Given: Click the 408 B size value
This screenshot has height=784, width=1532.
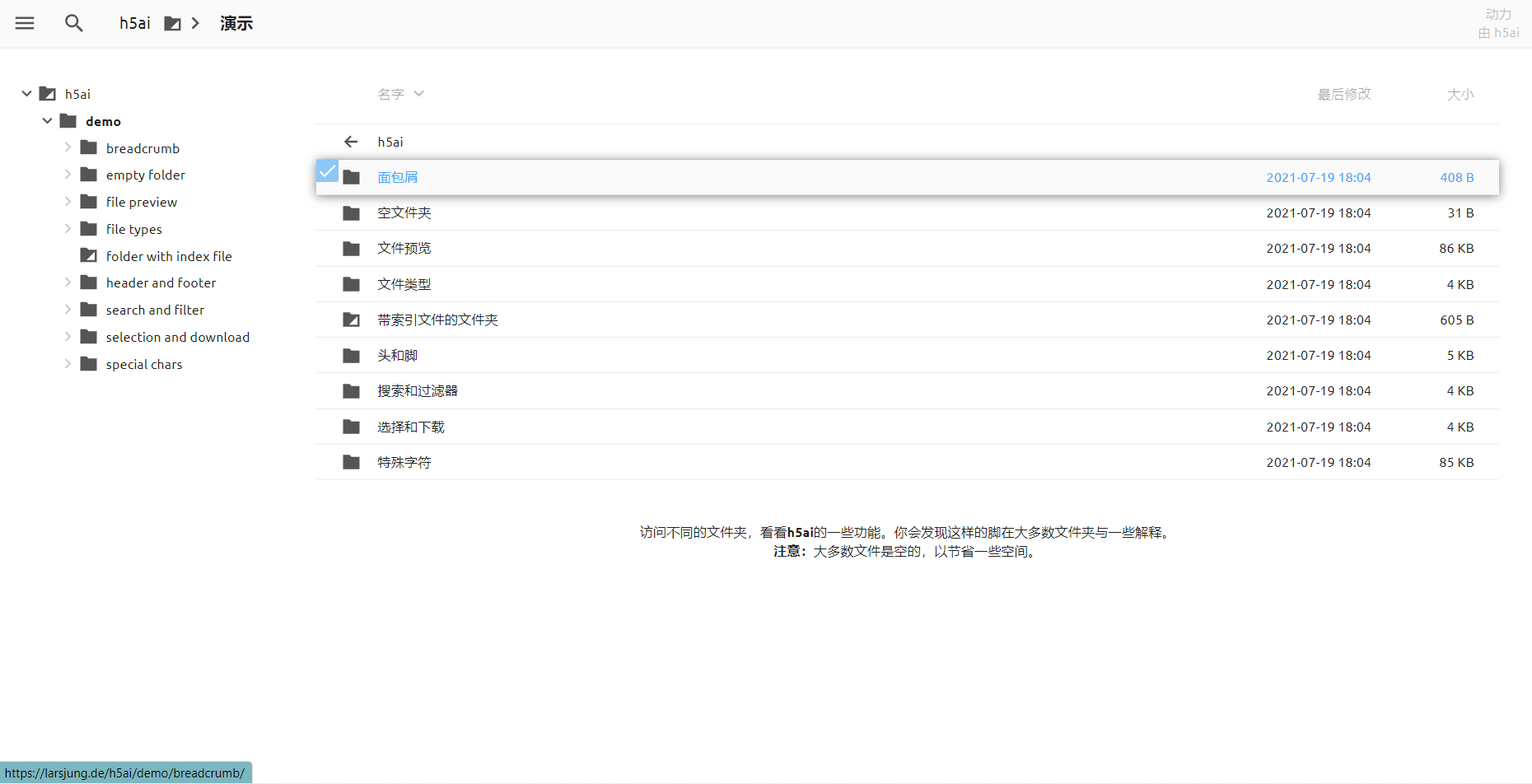Looking at the screenshot, I should (1457, 177).
